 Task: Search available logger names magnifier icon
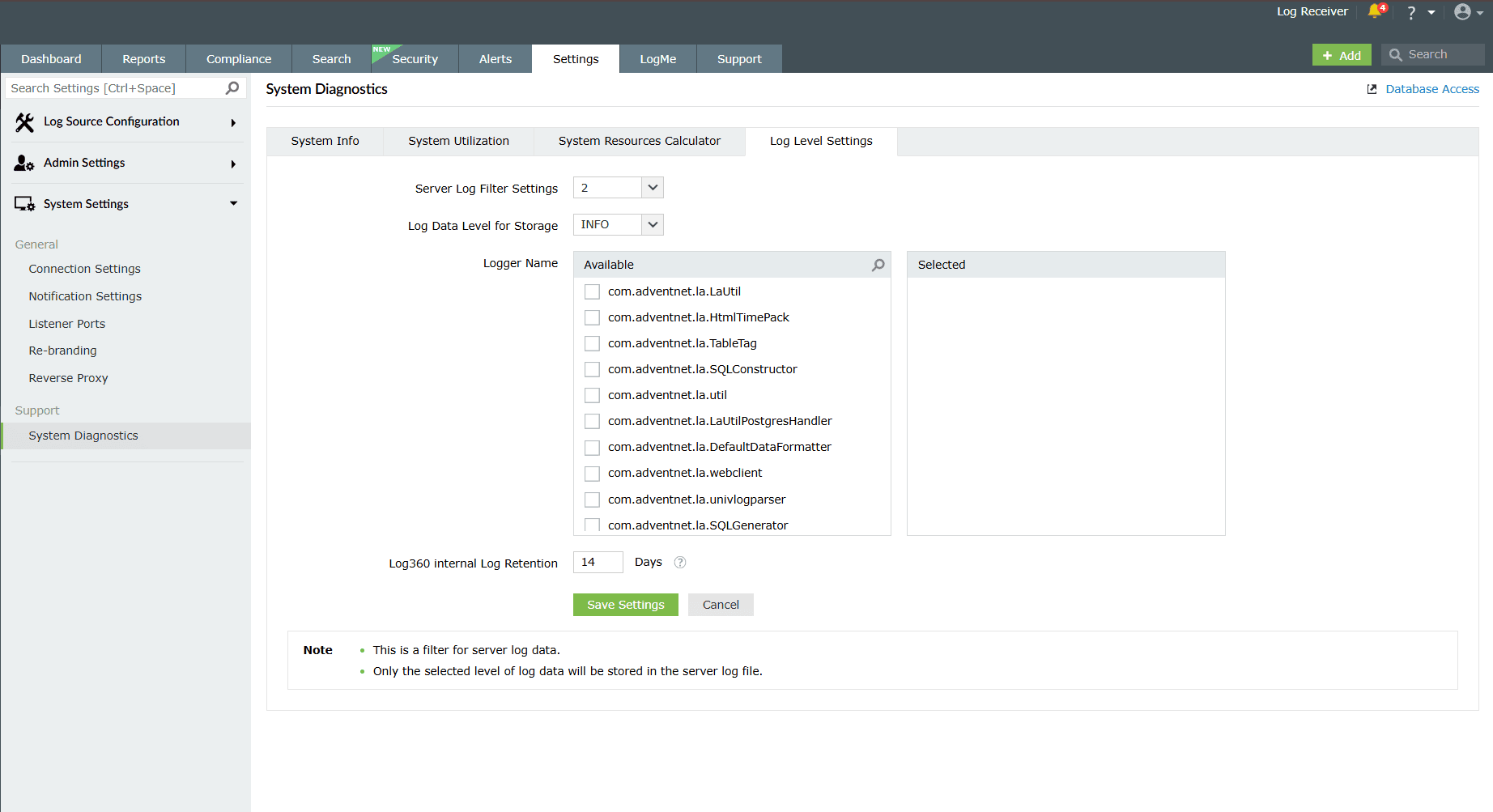click(x=878, y=265)
